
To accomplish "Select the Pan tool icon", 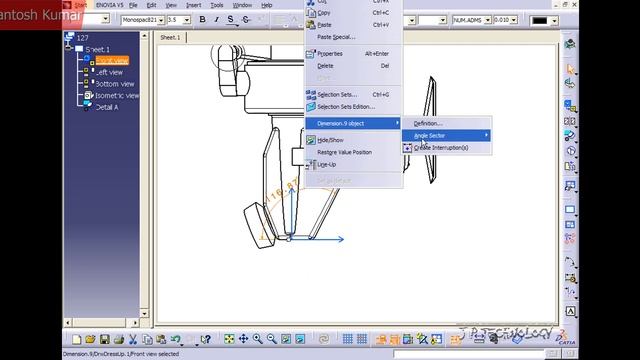I will click(x=243, y=339).
